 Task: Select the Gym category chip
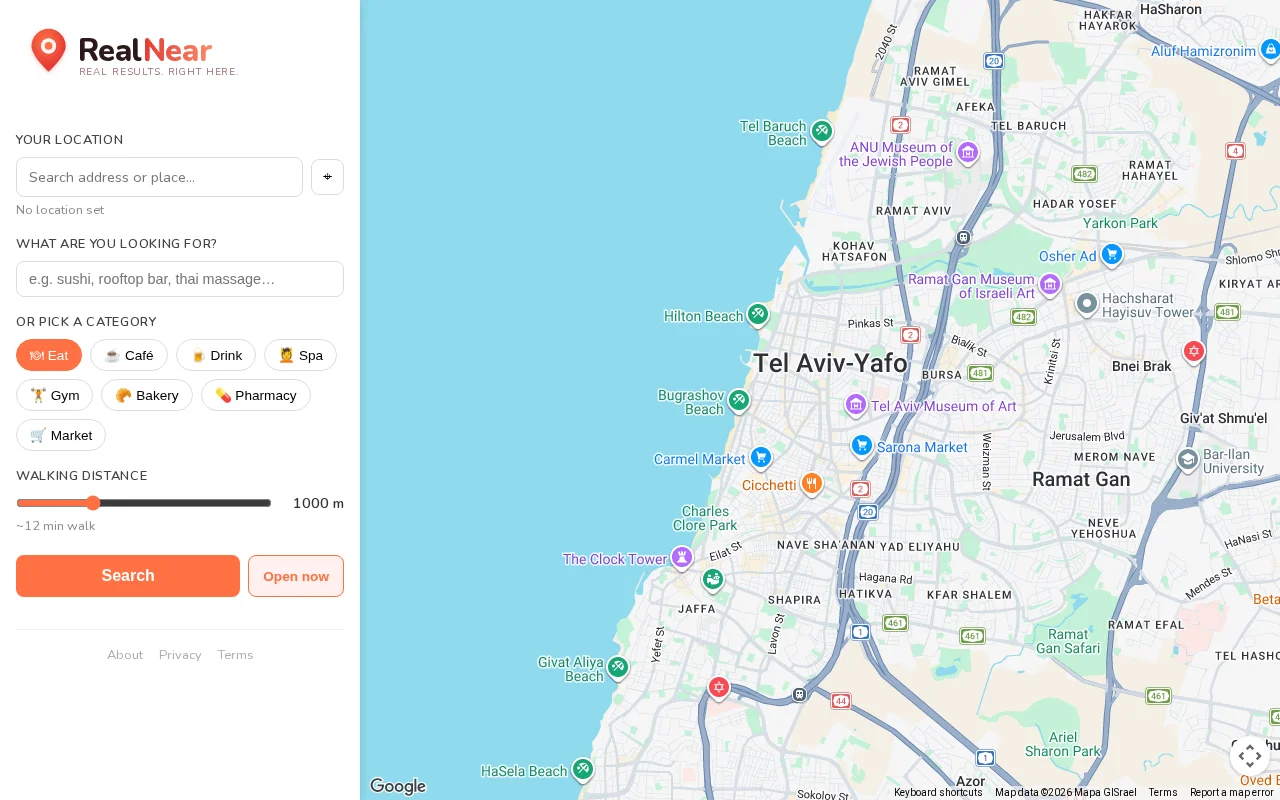click(x=54, y=395)
